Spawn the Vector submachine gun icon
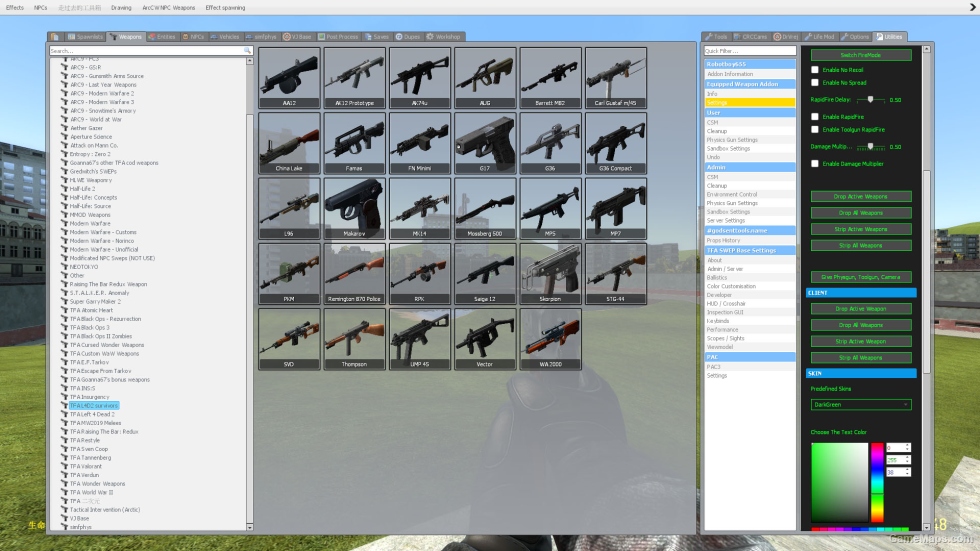980x551 pixels. [x=485, y=339]
